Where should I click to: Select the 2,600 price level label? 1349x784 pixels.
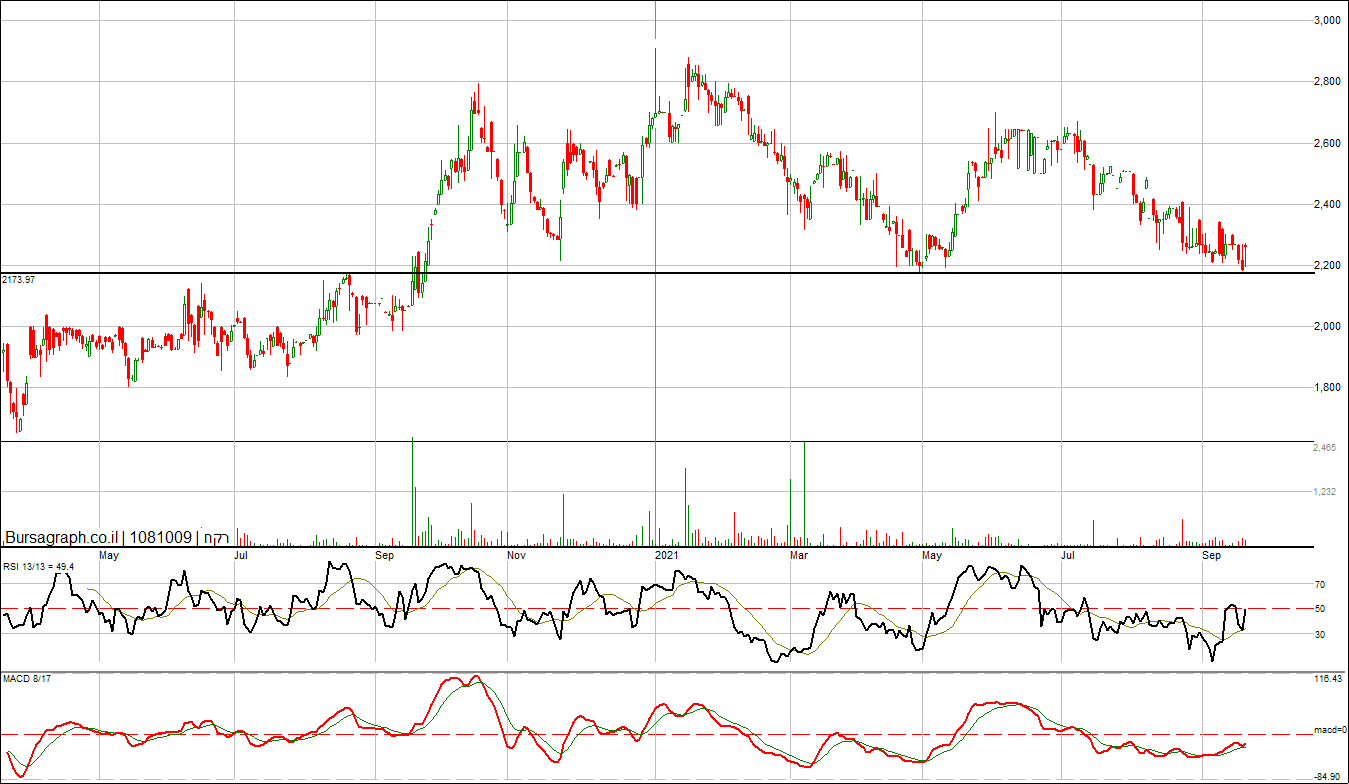pos(1326,143)
